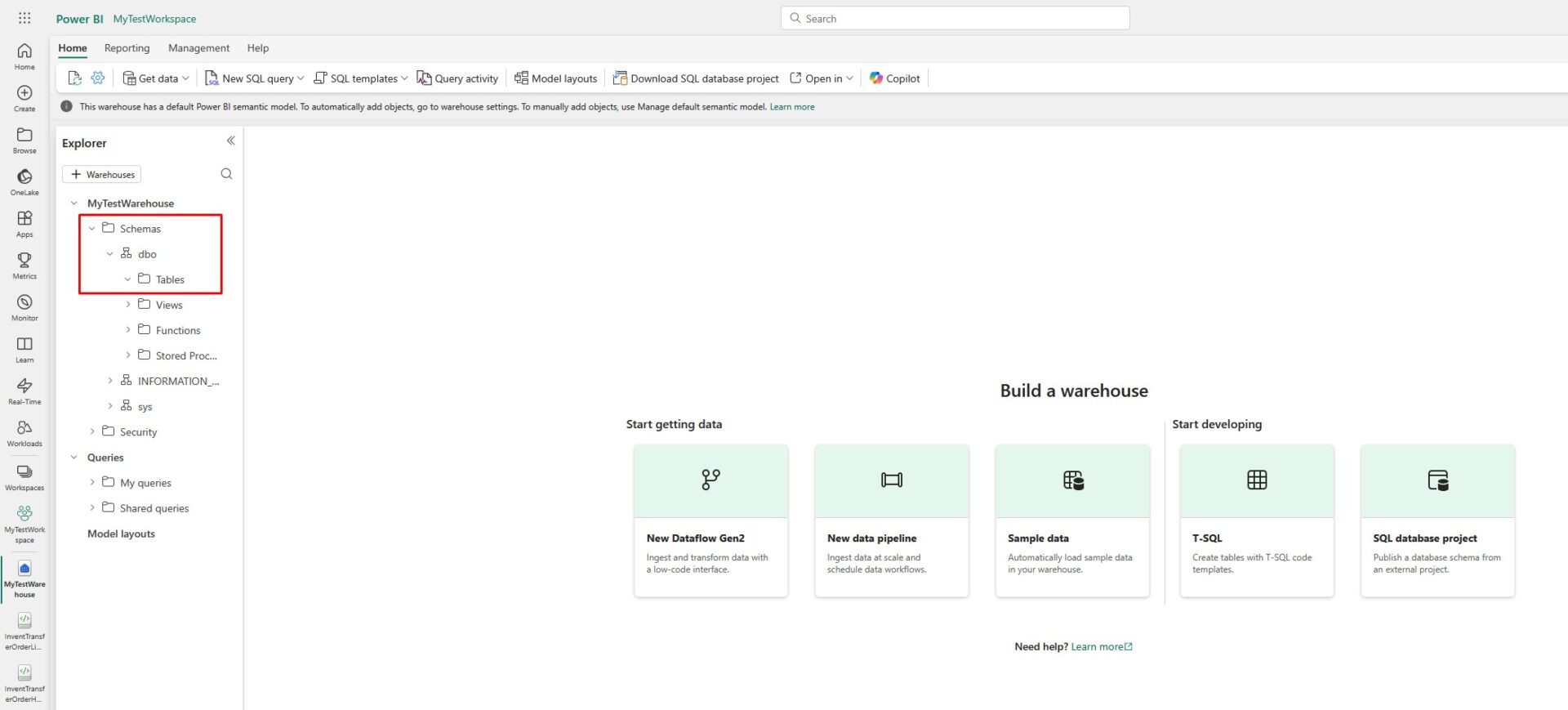This screenshot has height=710, width=1568.
Task: Switch to the Reporting ribbon tab
Action: [127, 48]
